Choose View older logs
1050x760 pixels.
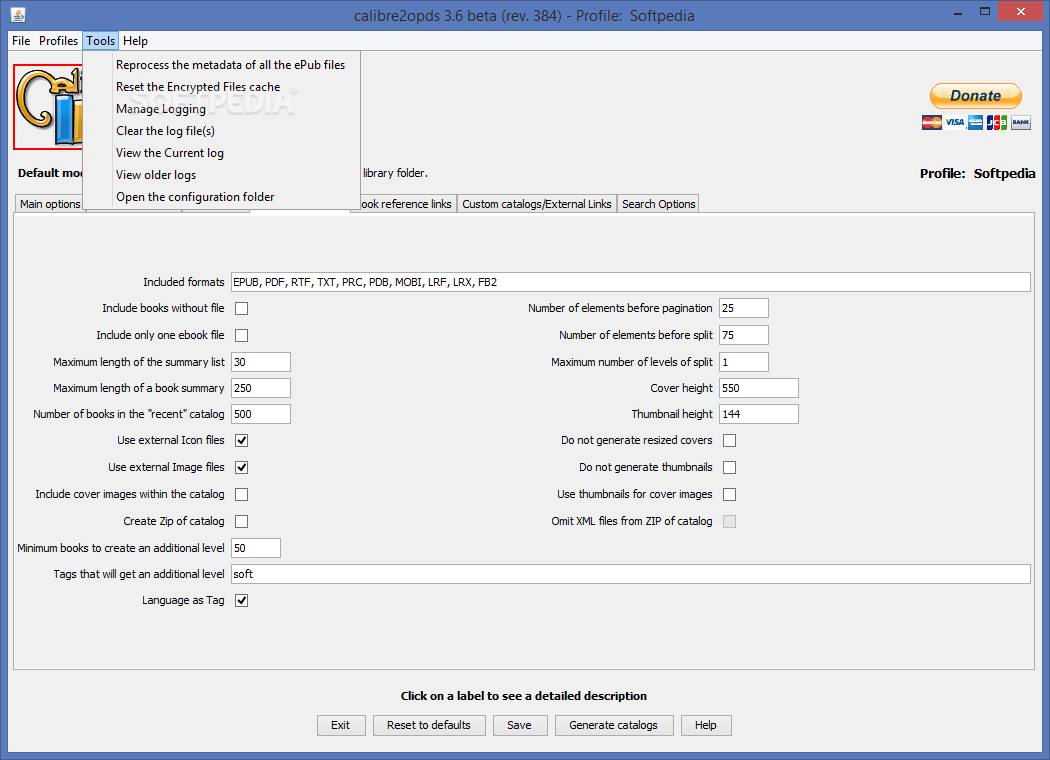coord(156,175)
